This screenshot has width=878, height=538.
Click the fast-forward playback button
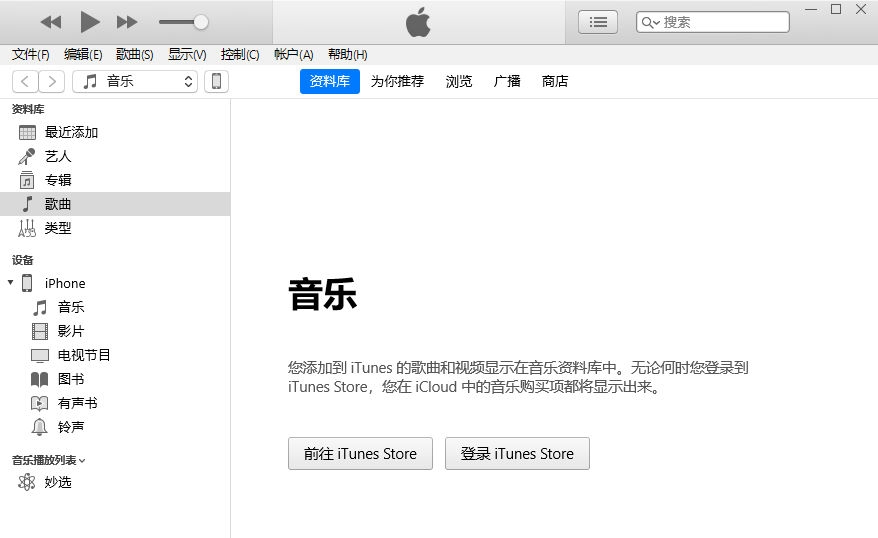tap(127, 22)
